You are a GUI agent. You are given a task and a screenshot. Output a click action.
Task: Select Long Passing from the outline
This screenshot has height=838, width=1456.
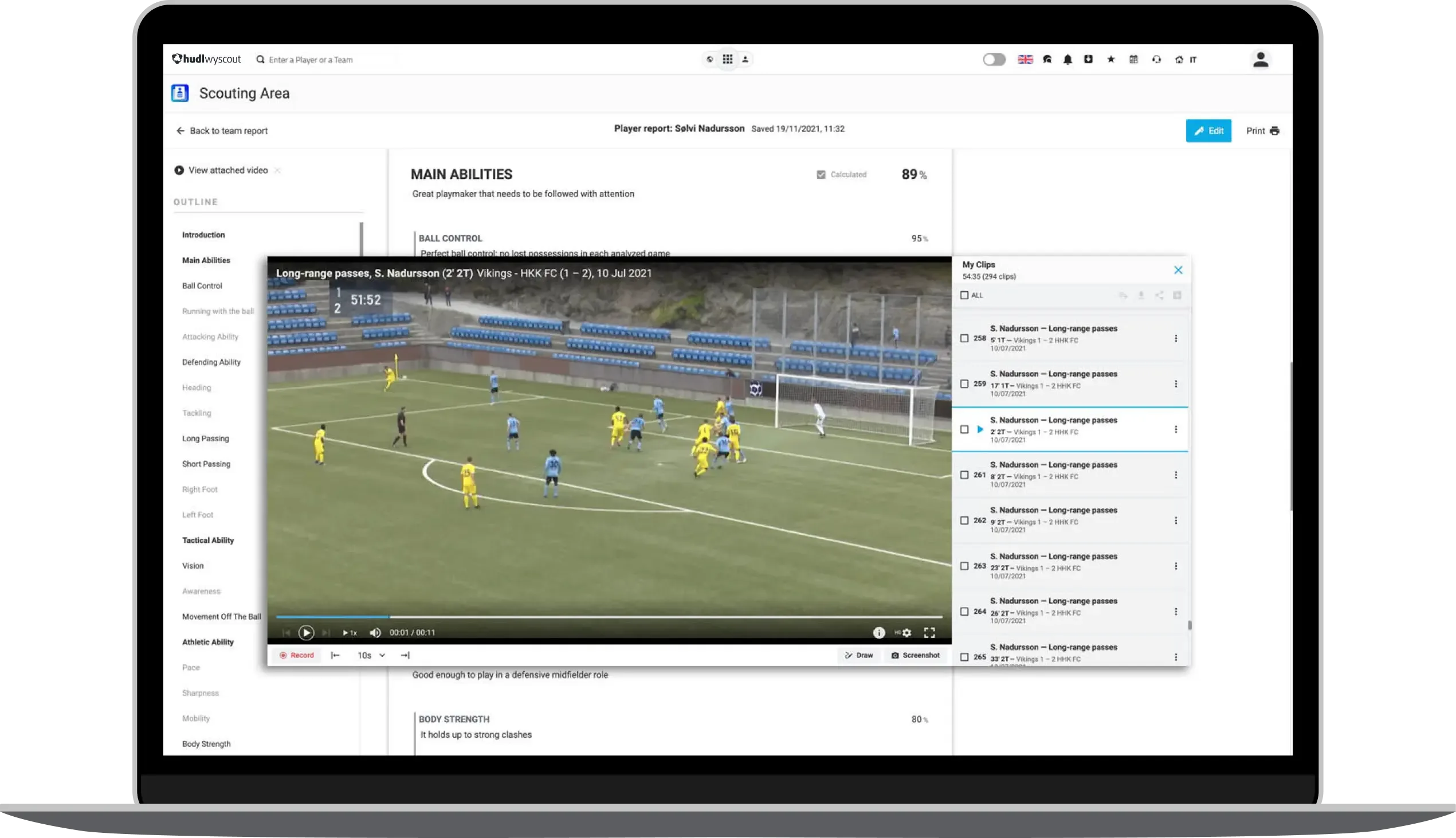[205, 438]
